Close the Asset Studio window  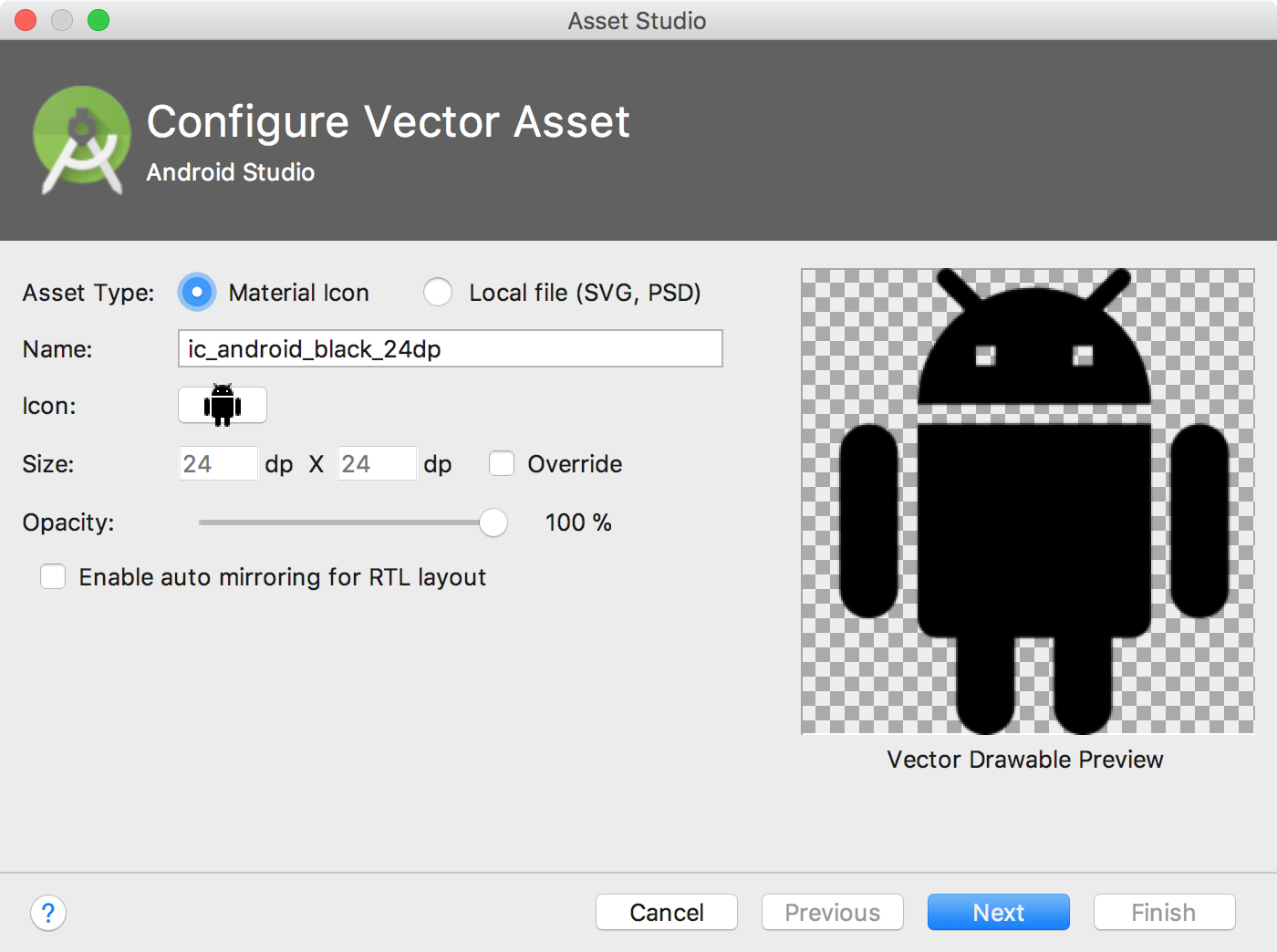(26, 20)
